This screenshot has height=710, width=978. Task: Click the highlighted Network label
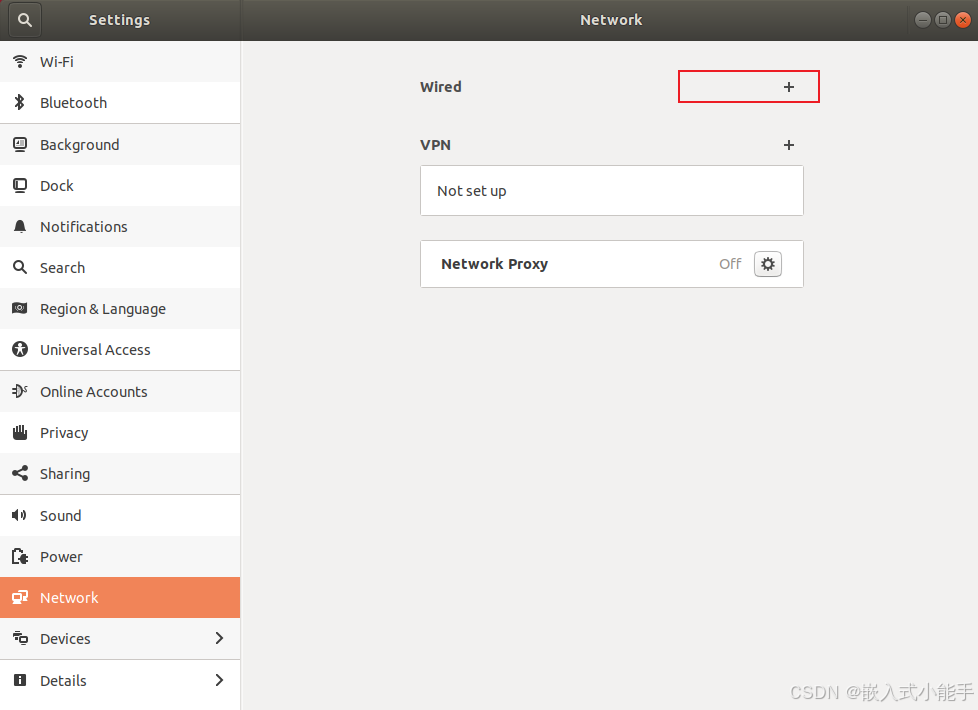(x=69, y=598)
